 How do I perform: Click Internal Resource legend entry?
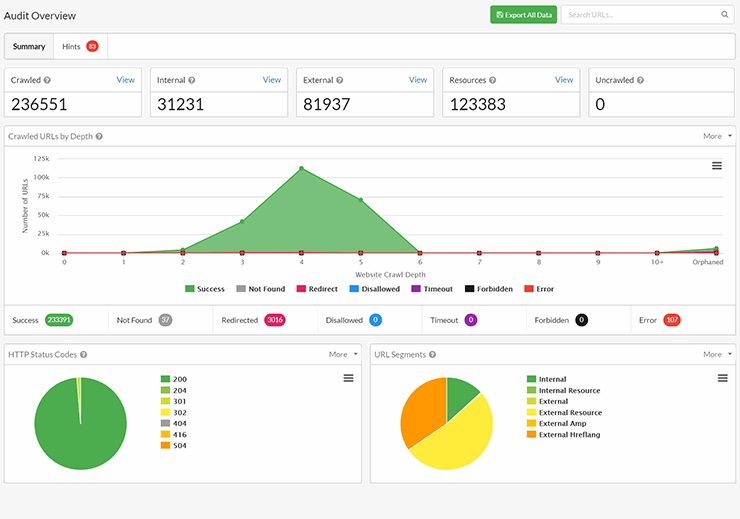563,390
